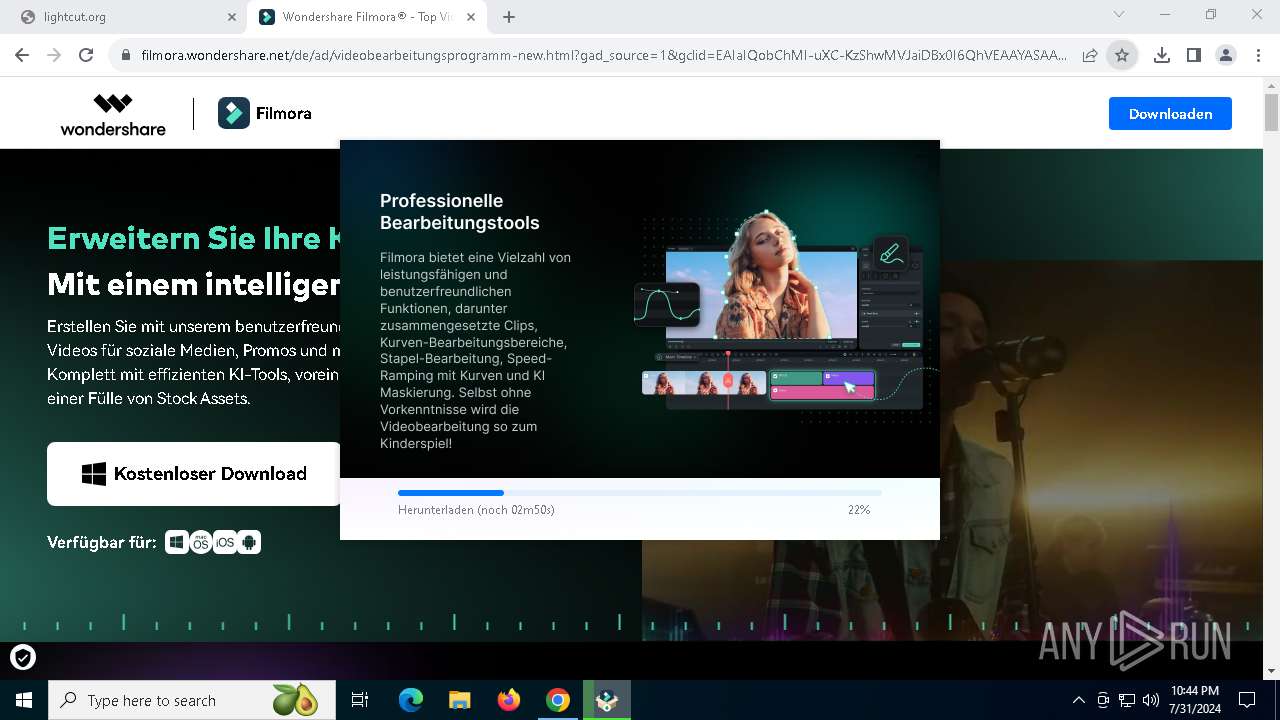Screen dimensions: 1280x720
Task: Reload the page with the refresh icon
Action: (x=86, y=56)
